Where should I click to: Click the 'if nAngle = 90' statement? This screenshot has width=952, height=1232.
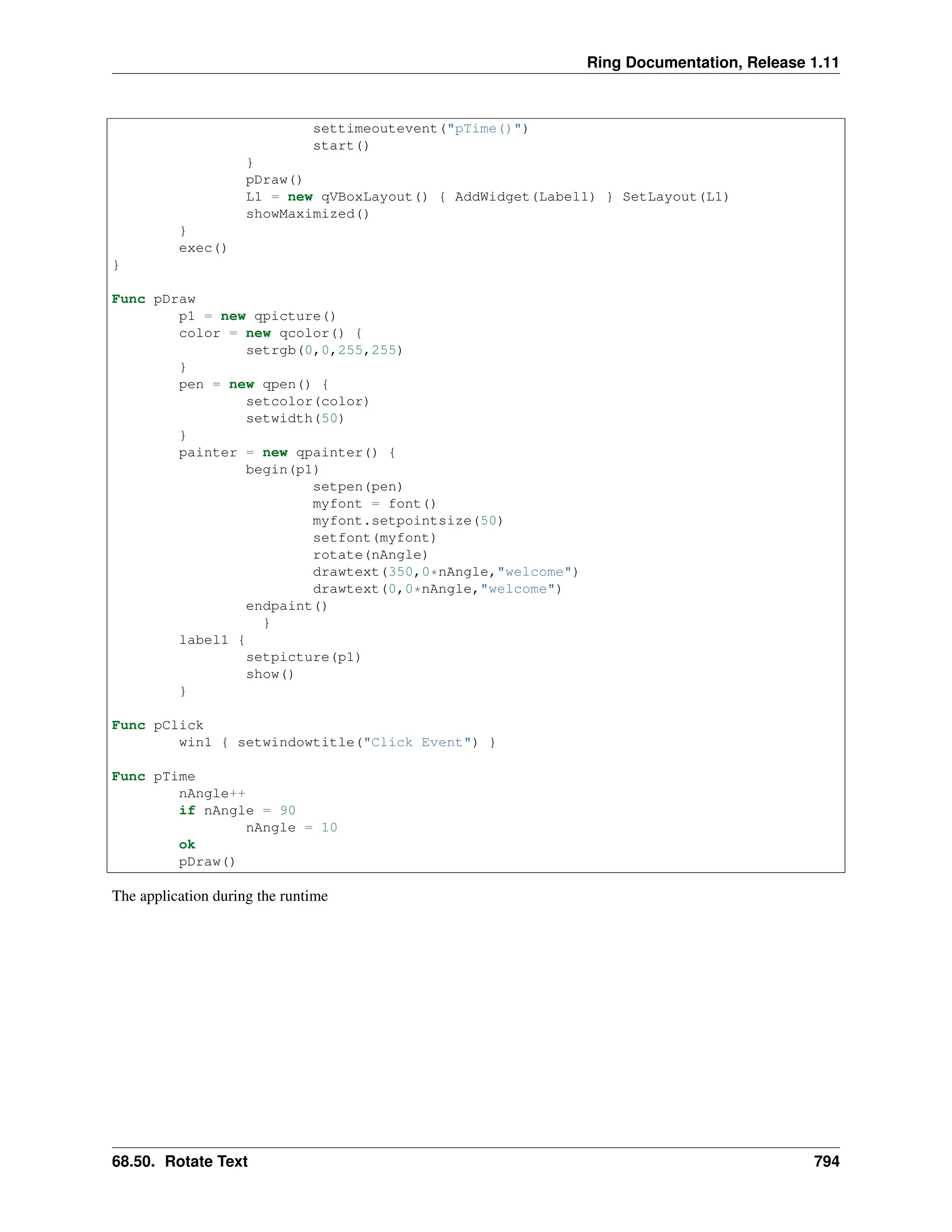(x=237, y=811)
